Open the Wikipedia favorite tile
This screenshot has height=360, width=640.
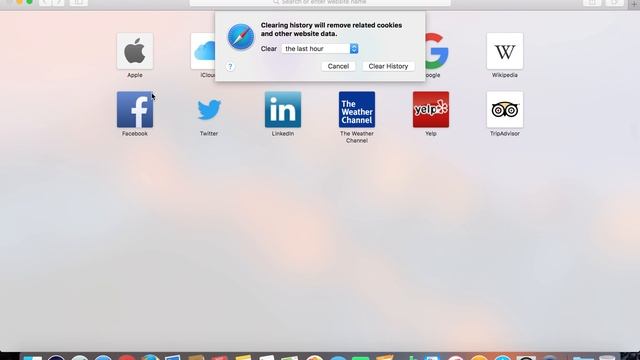[504, 51]
